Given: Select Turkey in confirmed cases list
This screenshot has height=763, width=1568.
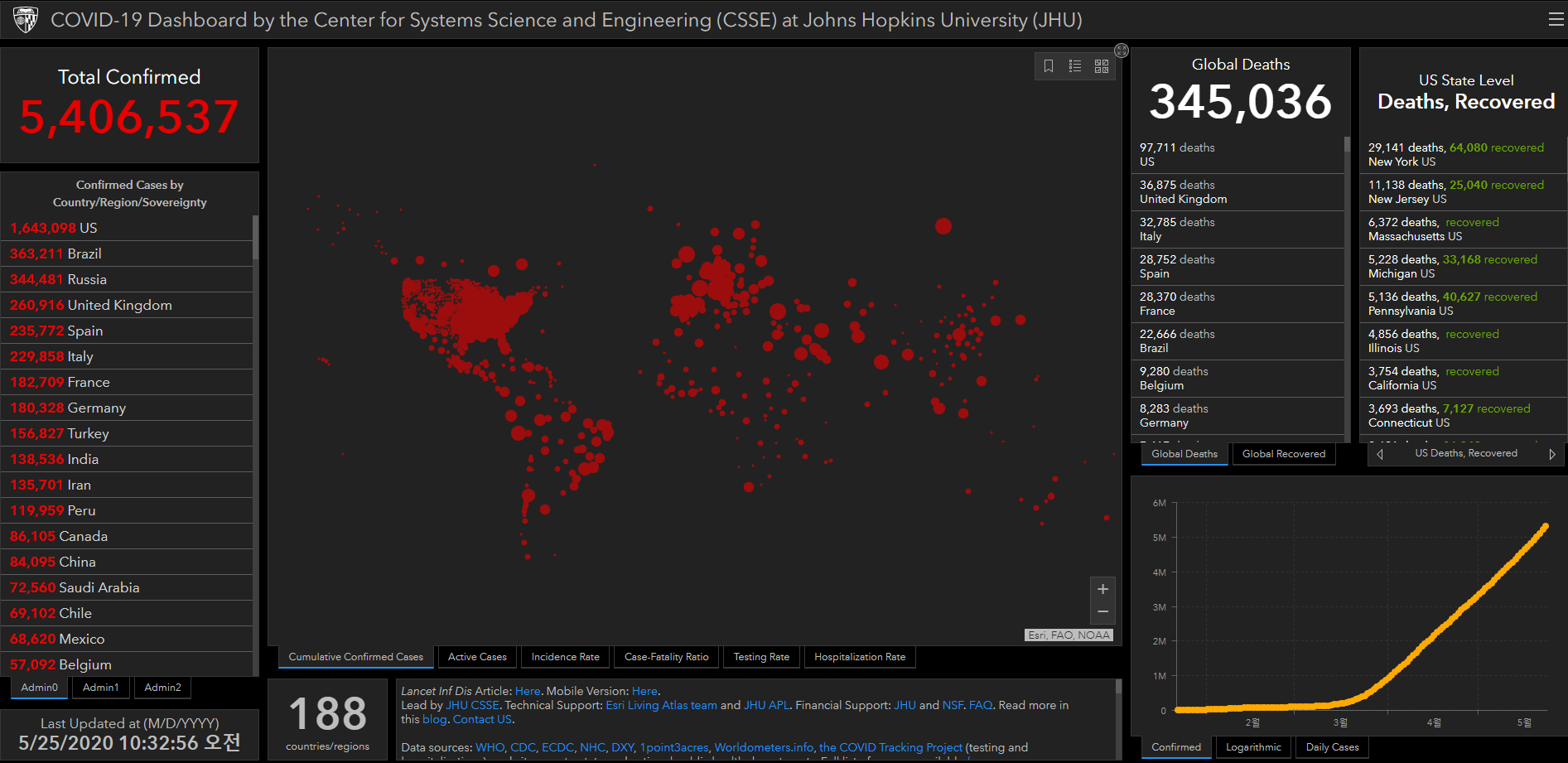Looking at the screenshot, I should tap(127, 433).
